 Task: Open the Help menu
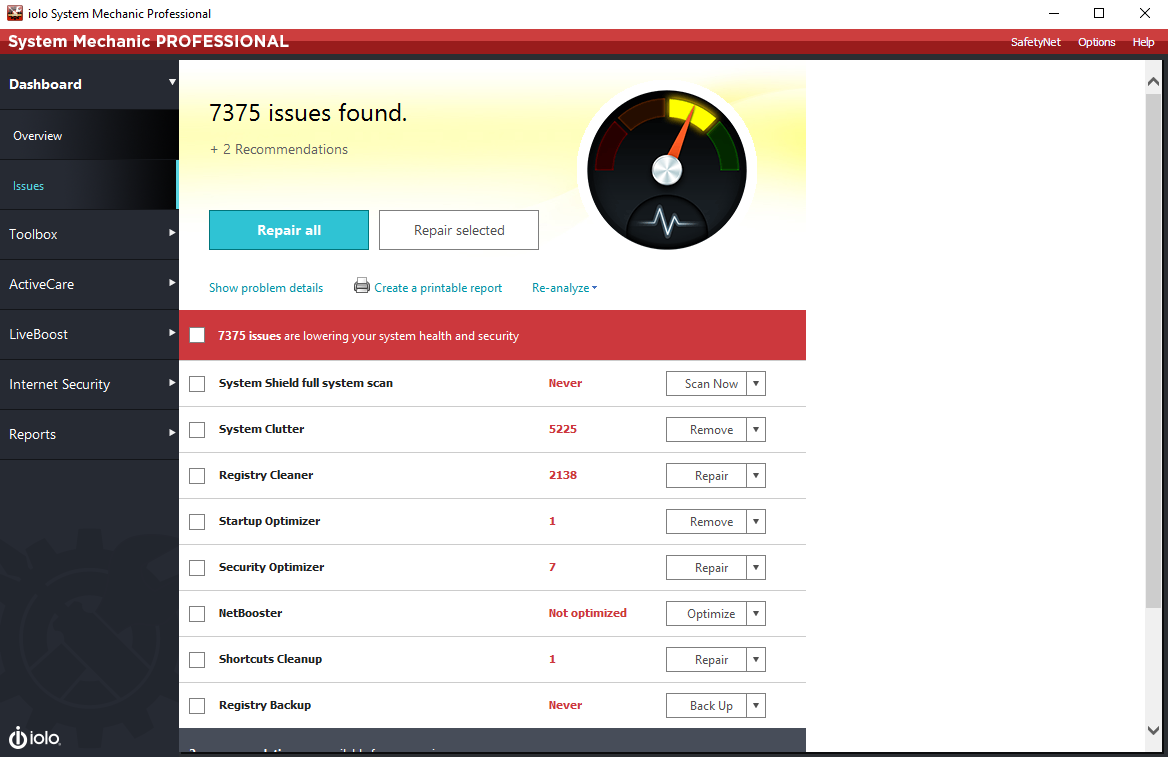pos(1143,42)
